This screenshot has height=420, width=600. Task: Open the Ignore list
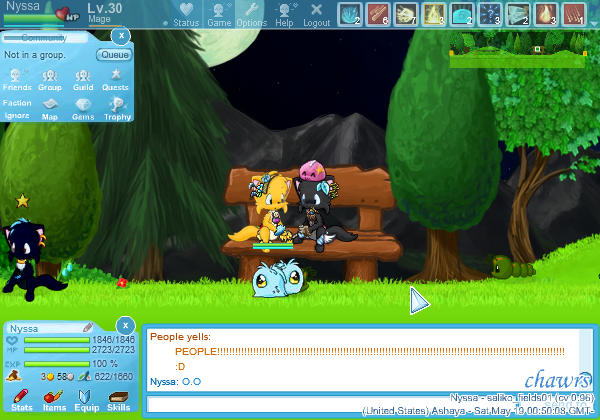pyautogui.click(x=17, y=116)
